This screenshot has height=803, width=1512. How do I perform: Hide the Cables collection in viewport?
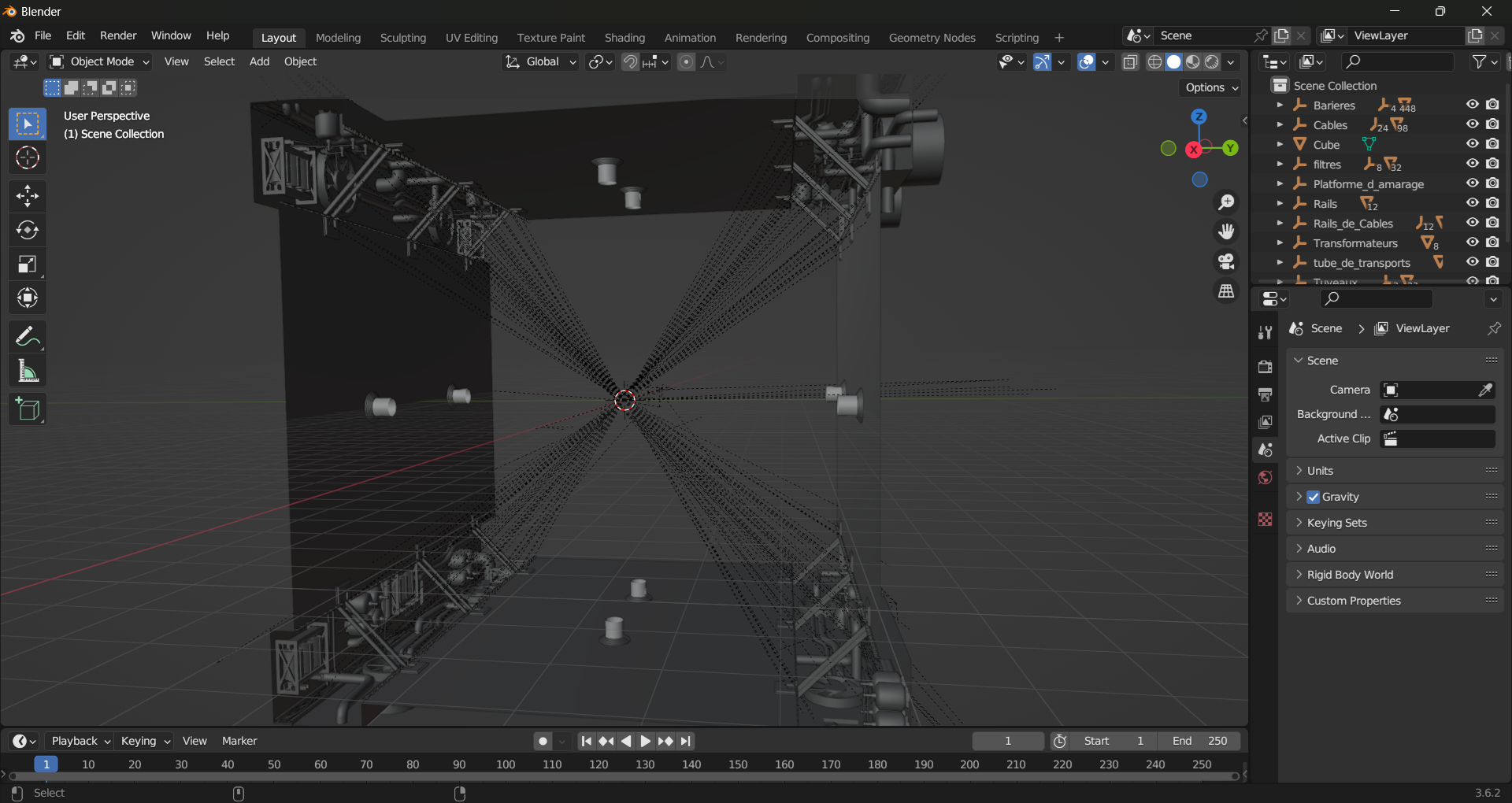tap(1472, 124)
